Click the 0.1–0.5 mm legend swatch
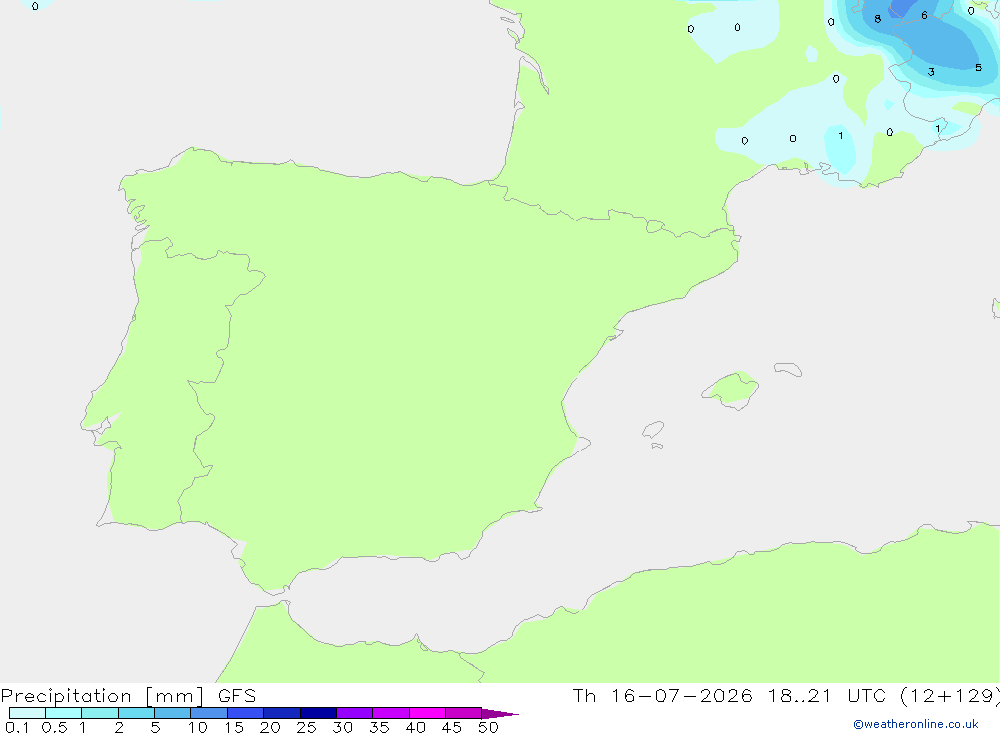This screenshot has width=1000, height=733. (27, 713)
